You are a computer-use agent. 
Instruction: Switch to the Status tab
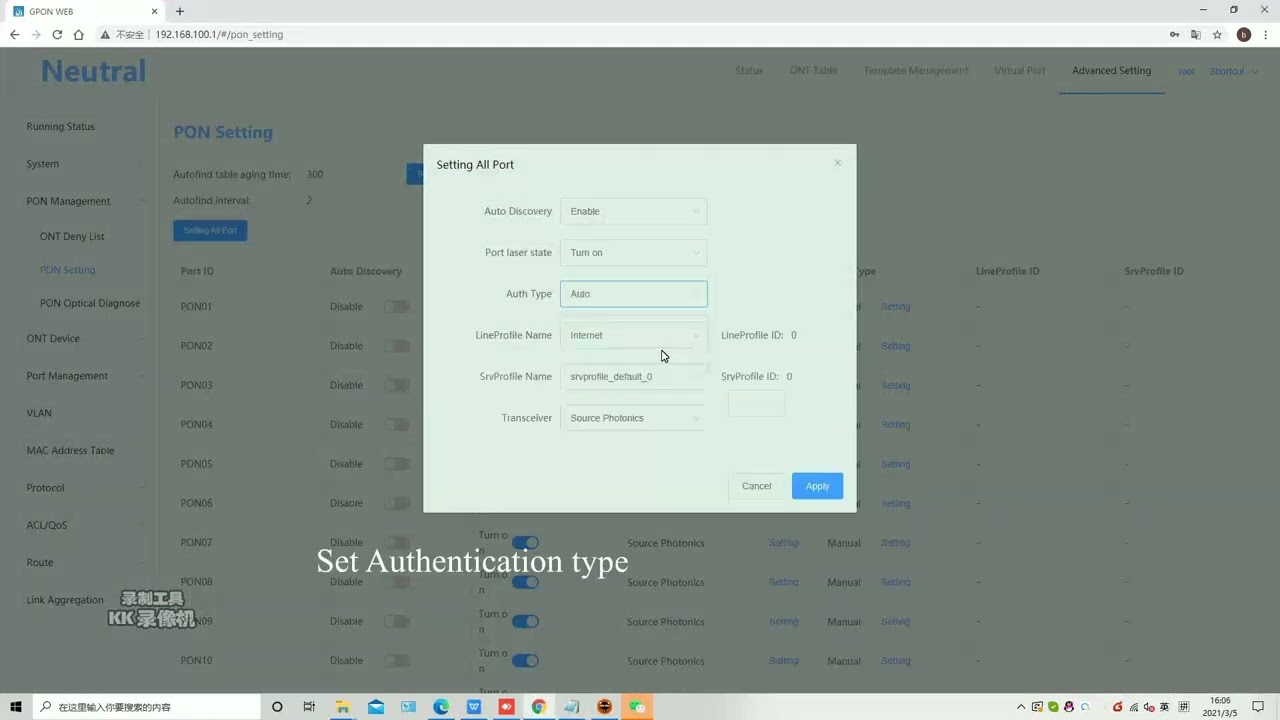(749, 71)
